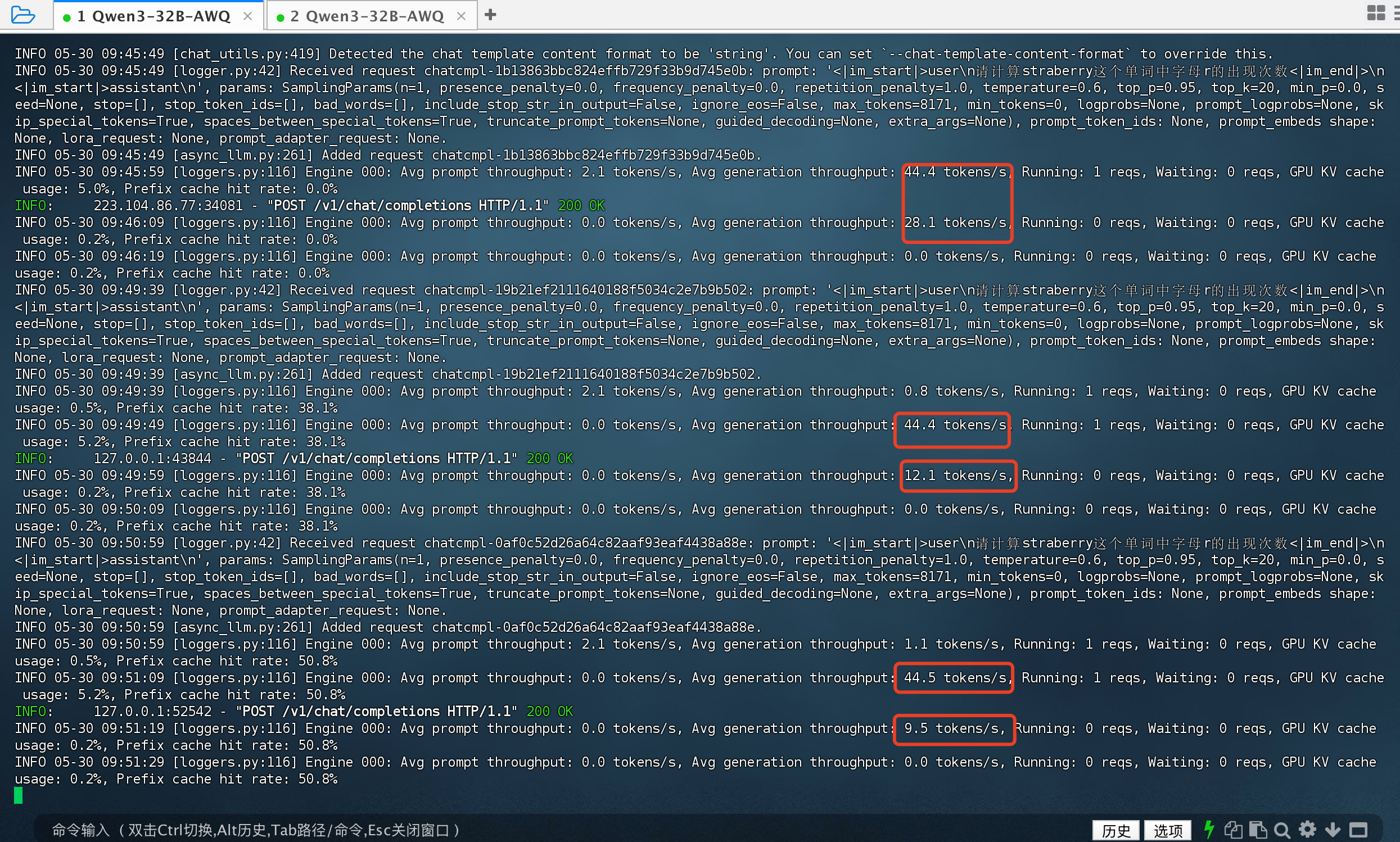
Task: Open the hamburger menu at top right
Action: tap(1396, 13)
